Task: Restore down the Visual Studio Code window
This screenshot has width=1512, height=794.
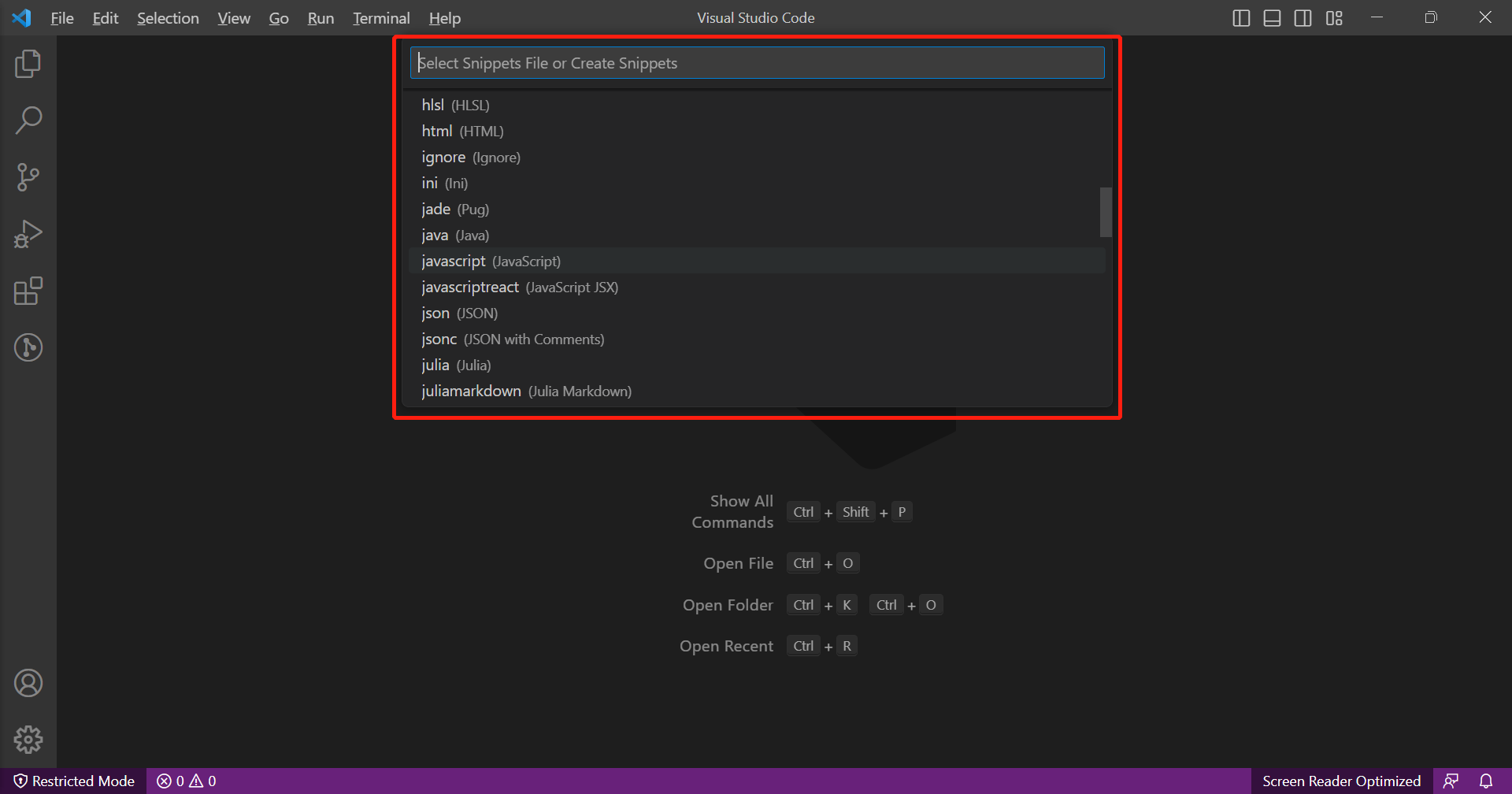Action: (1431, 17)
